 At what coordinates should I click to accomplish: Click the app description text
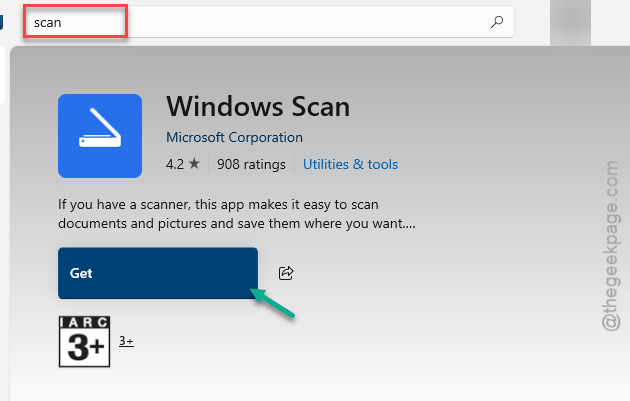237,214
